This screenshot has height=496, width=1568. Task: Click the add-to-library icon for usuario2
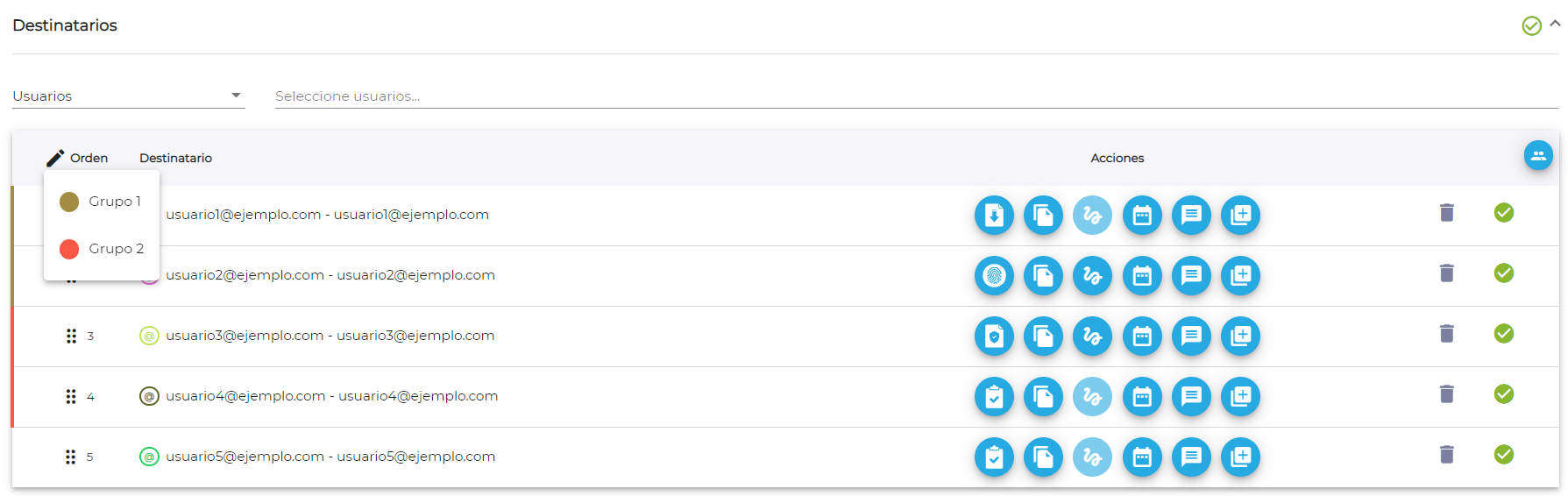pos(1240,276)
